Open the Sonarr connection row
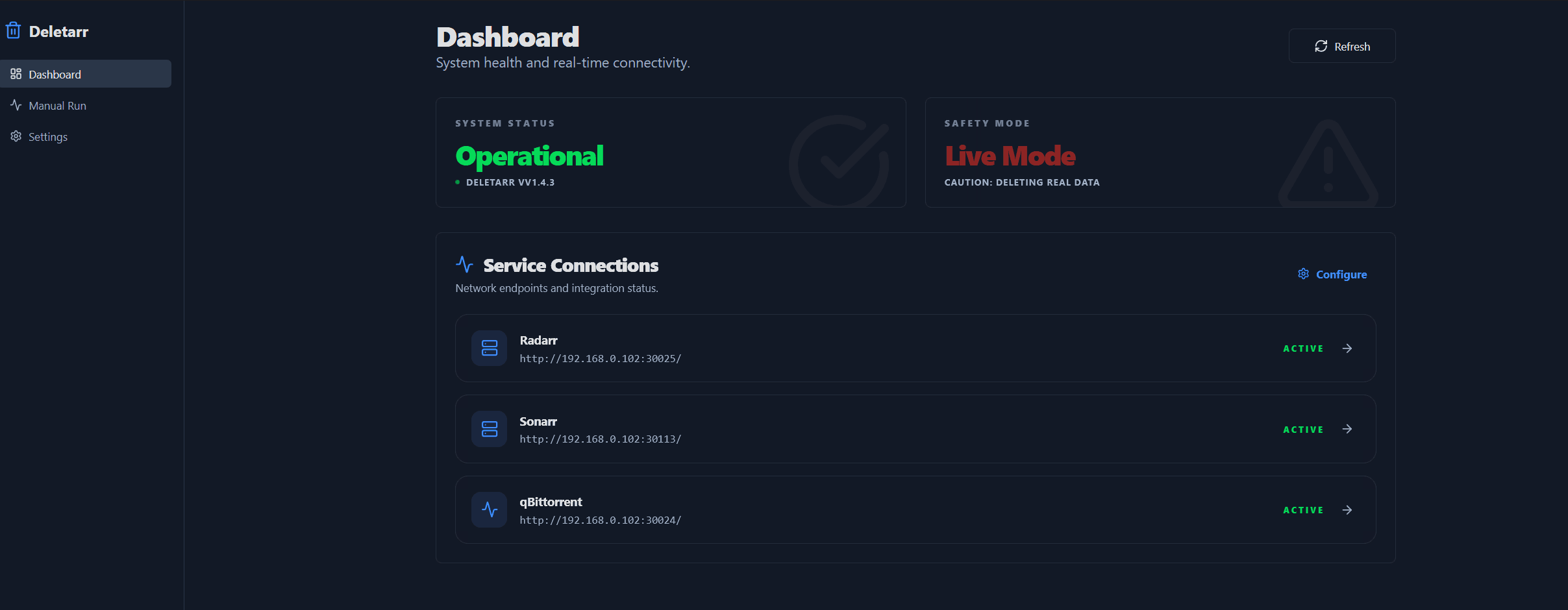The image size is (1568, 610). [915, 429]
